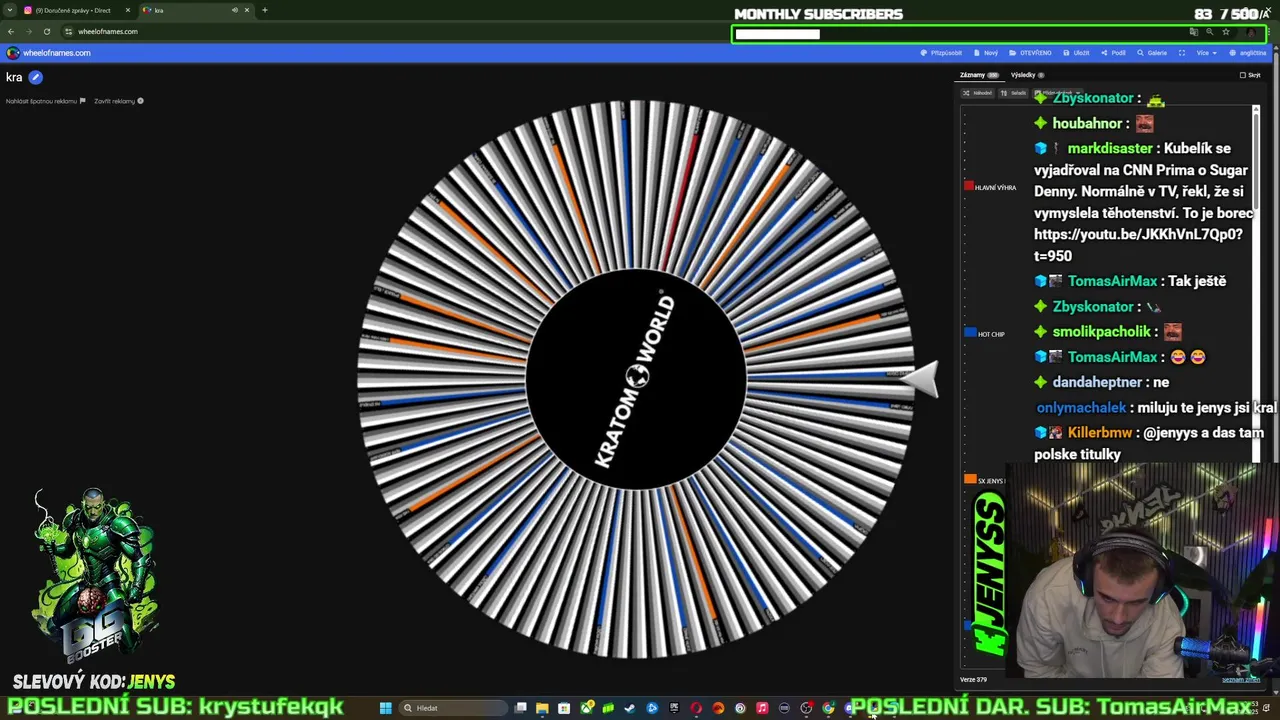The height and width of the screenshot is (720, 1280).
Task: Open Apple Music from the taskbar
Action: click(x=762, y=708)
